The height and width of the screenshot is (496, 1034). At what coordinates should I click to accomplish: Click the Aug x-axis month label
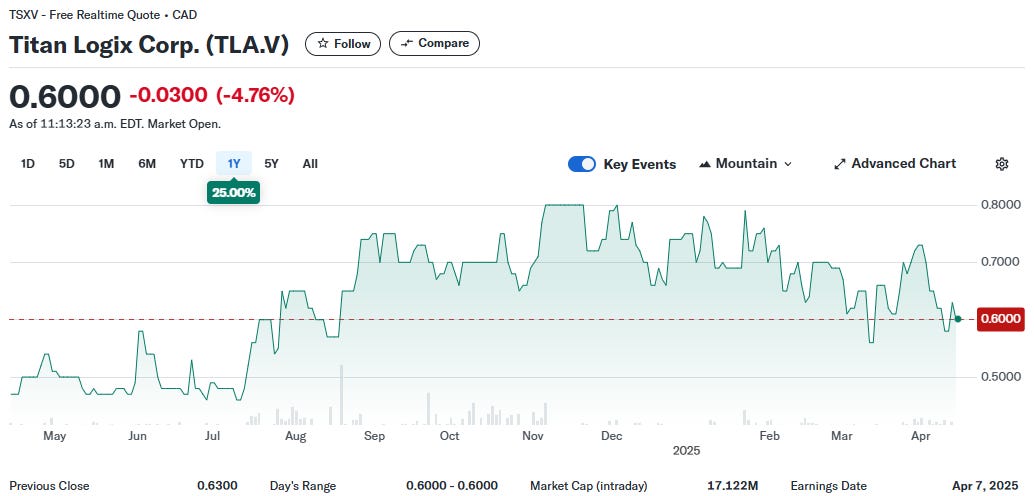(x=295, y=436)
